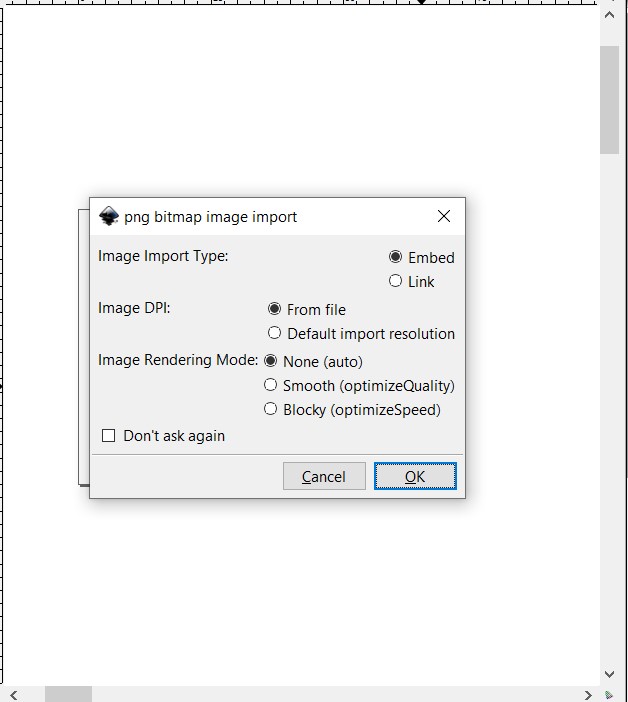Click the horizontal scrollbar left arrow
Screen dimensions: 628x702
(13, 695)
